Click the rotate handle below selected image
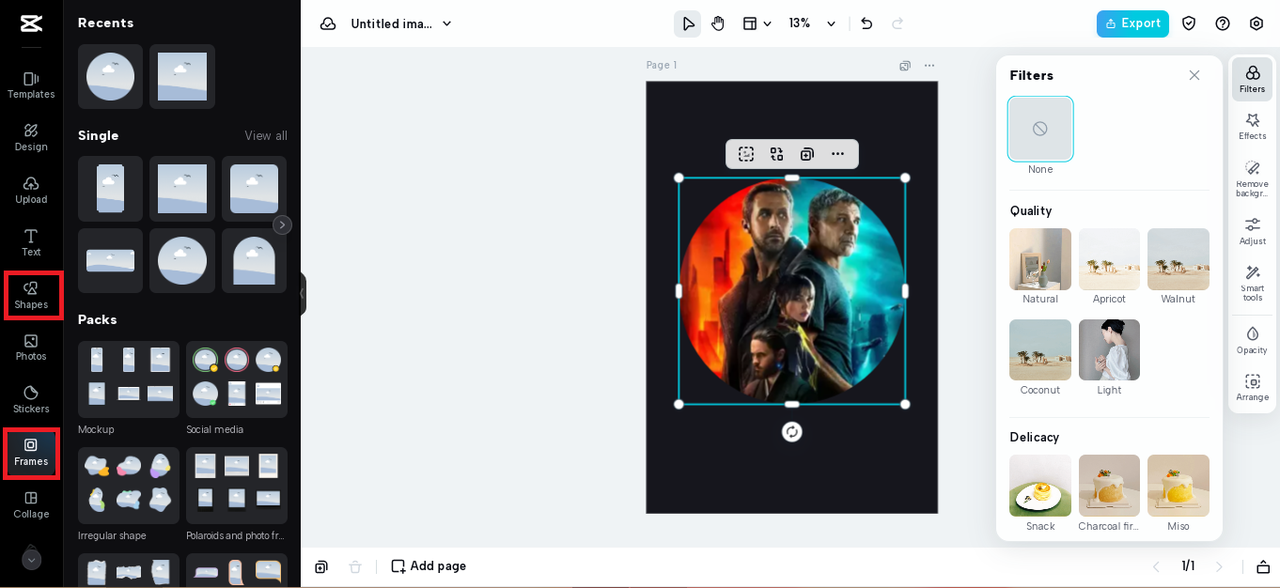This screenshot has height=588, width=1280. (x=792, y=432)
